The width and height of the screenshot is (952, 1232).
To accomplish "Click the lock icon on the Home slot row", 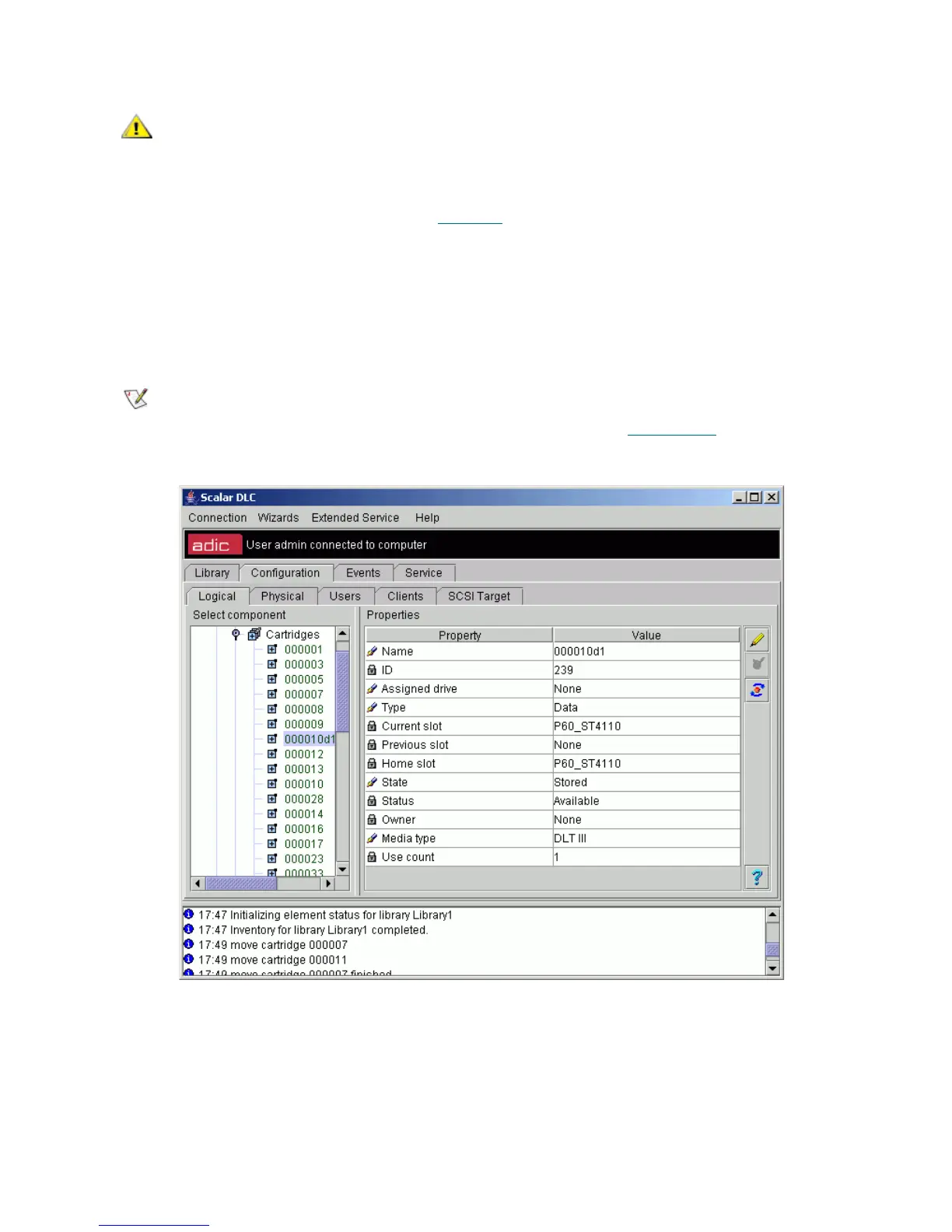I will 372,764.
